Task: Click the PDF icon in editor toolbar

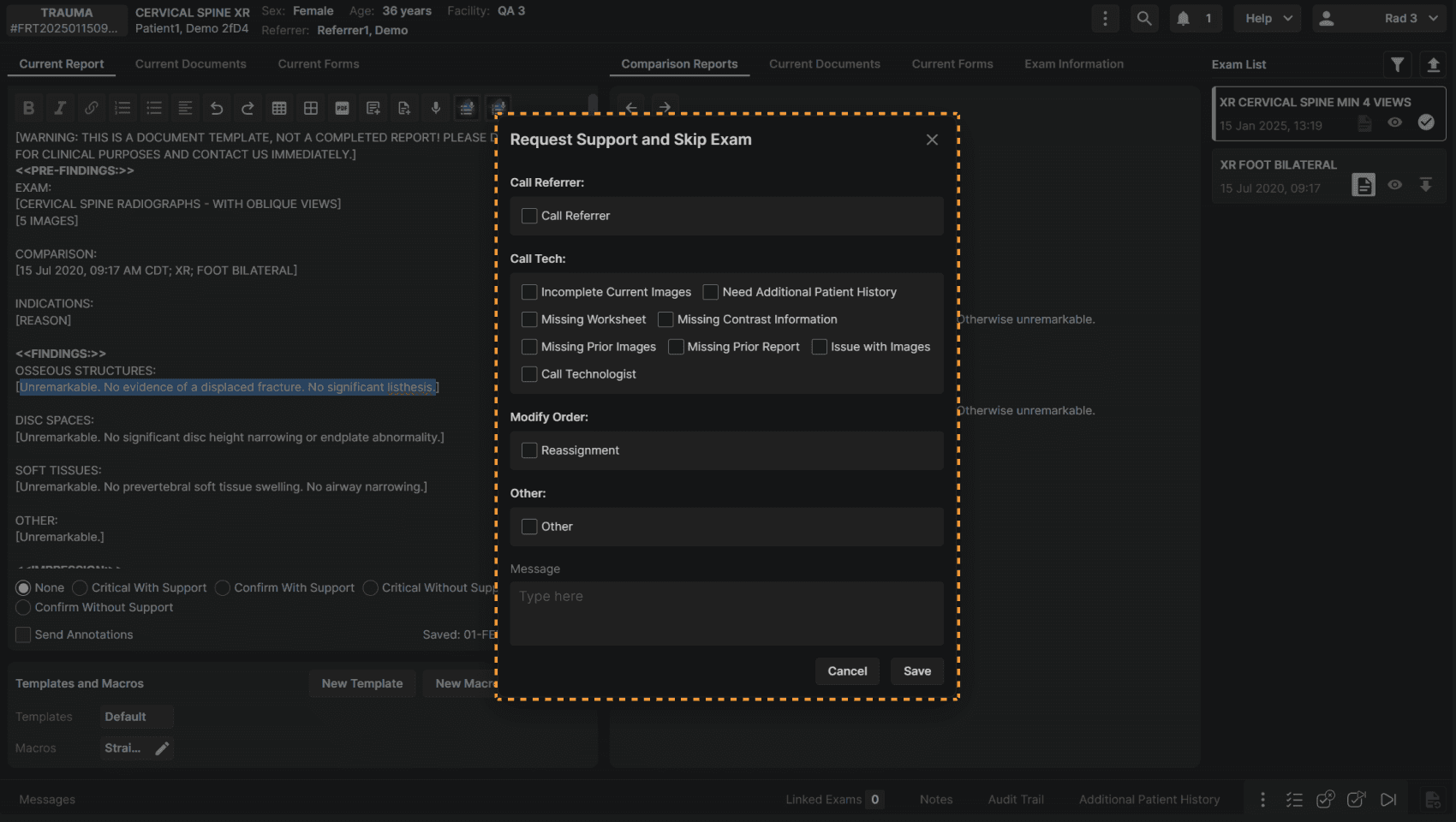Action: (x=342, y=108)
